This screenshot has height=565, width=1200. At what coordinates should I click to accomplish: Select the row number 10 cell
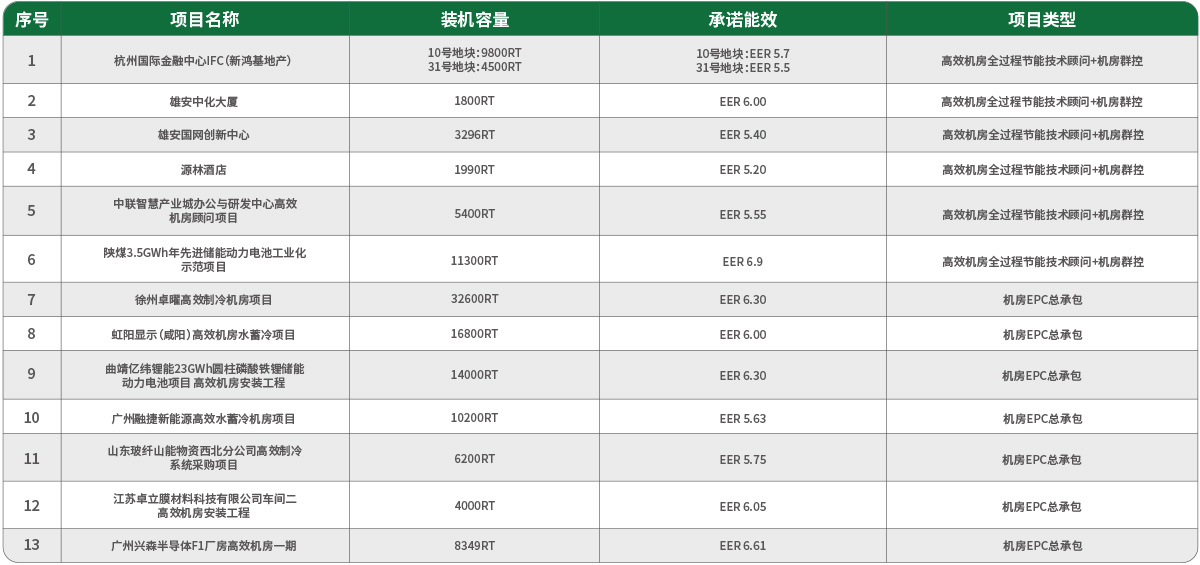pyautogui.click(x=31, y=419)
